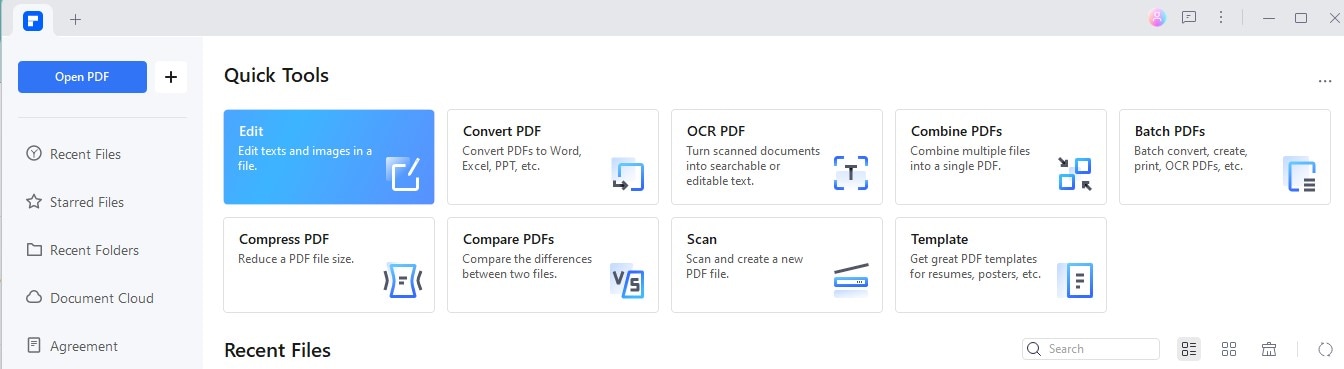
Task: Click the clear recent files trash icon
Action: coord(1269,349)
